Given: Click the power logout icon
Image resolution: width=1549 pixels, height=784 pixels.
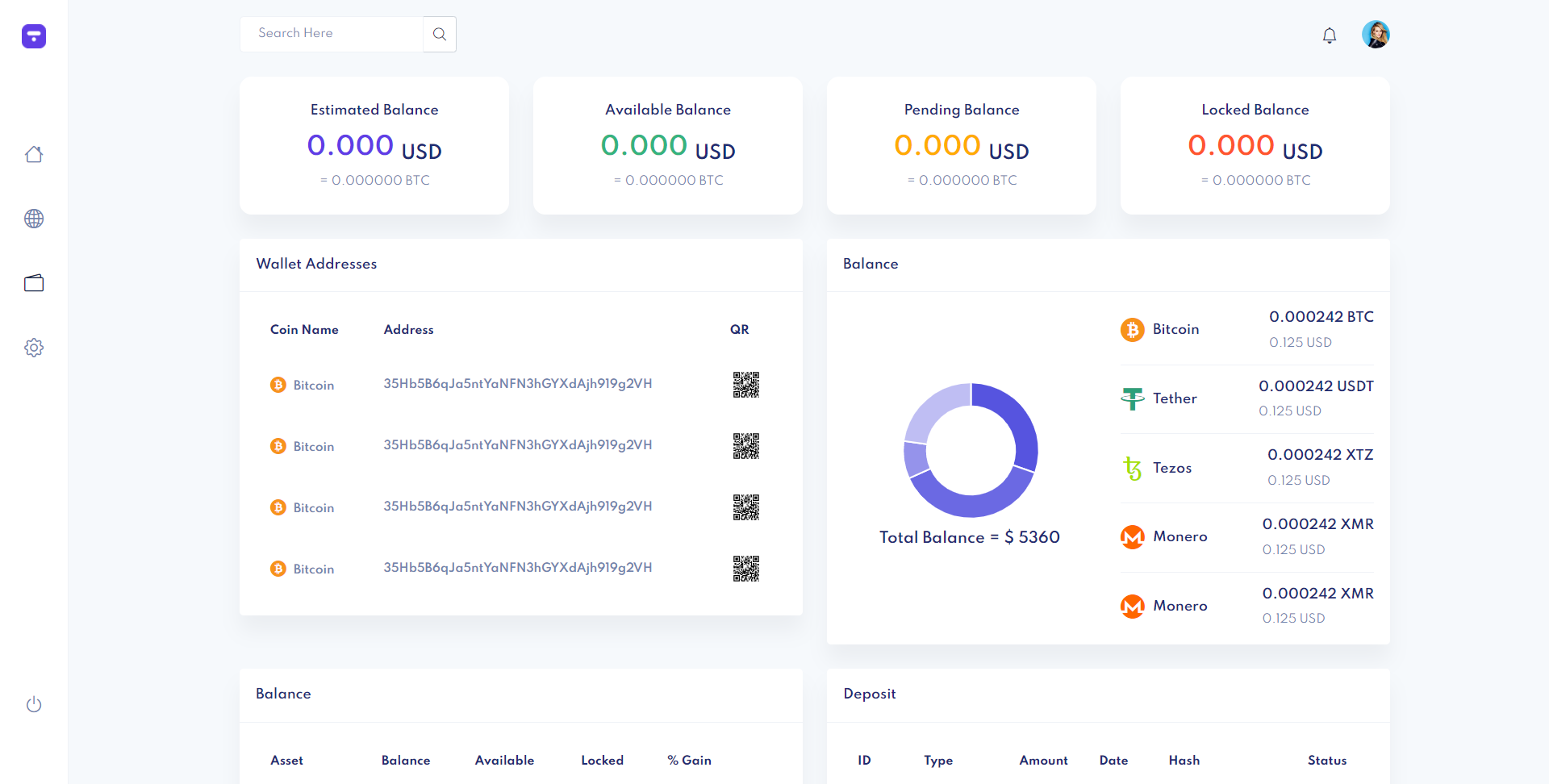Looking at the screenshot, I should [34, 704].
